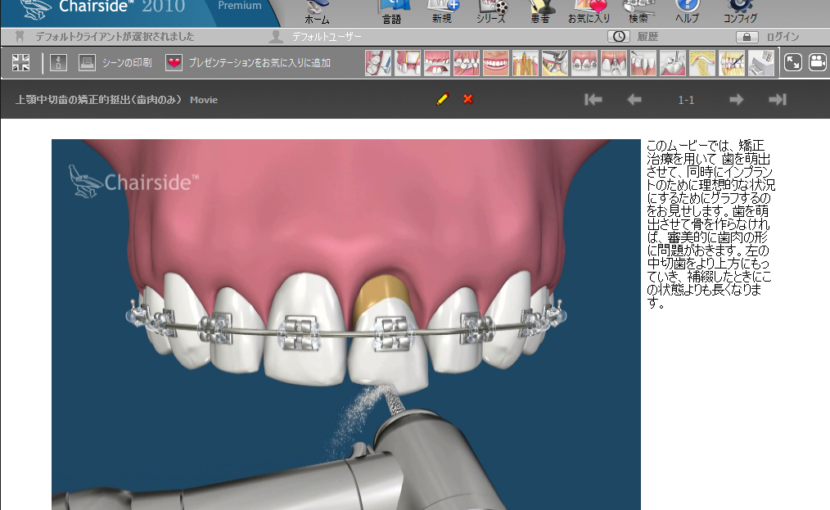Image resolution: width=830 pixels, height=510 pixels.
Task: Open the シリーズ series menu
Action: click(x=491, y=12)
